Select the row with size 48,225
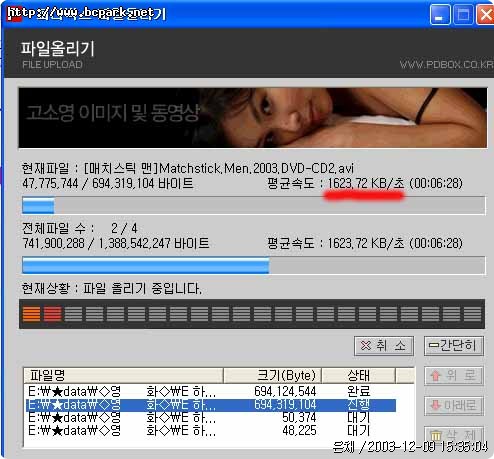 pyautogui.click(x=211, y=430)
